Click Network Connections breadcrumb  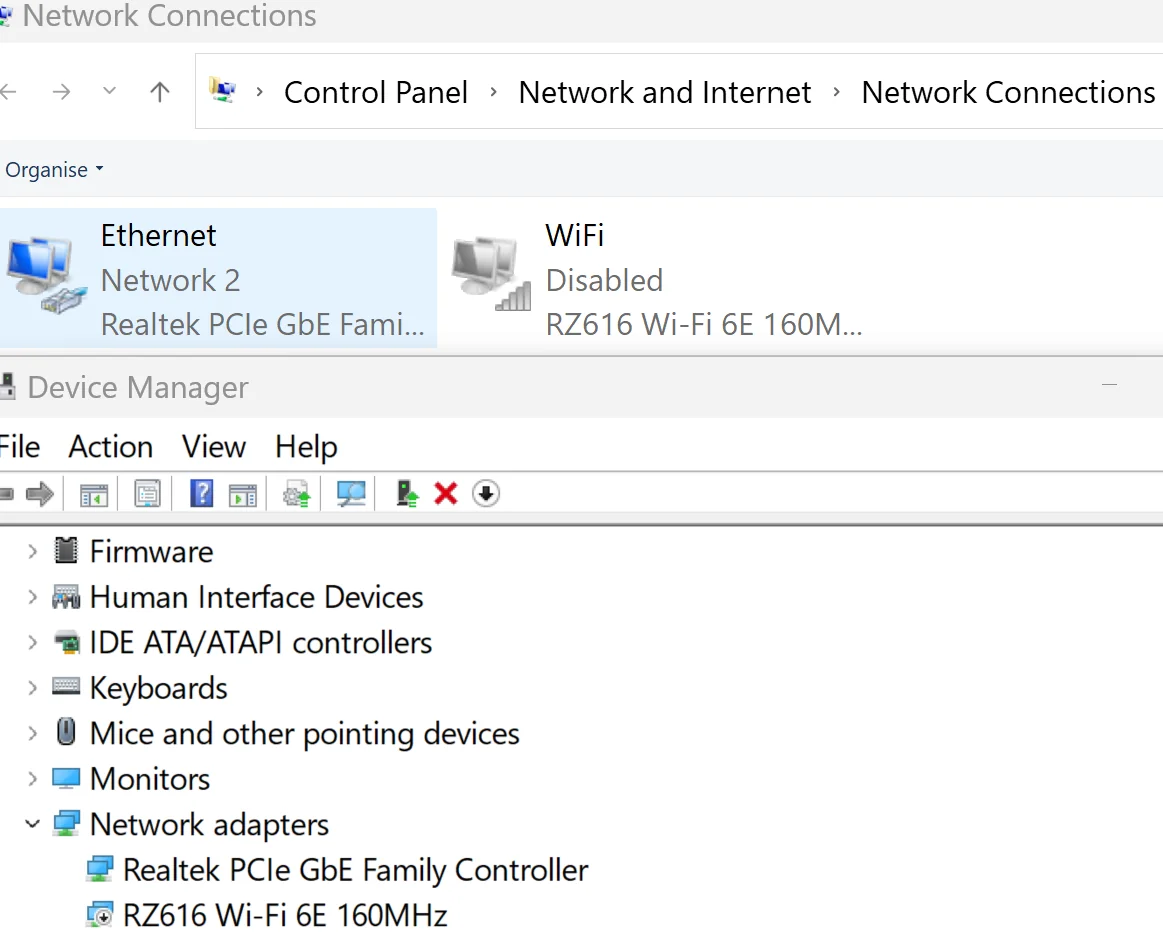pyautogui.click(x=1009, y=93)
